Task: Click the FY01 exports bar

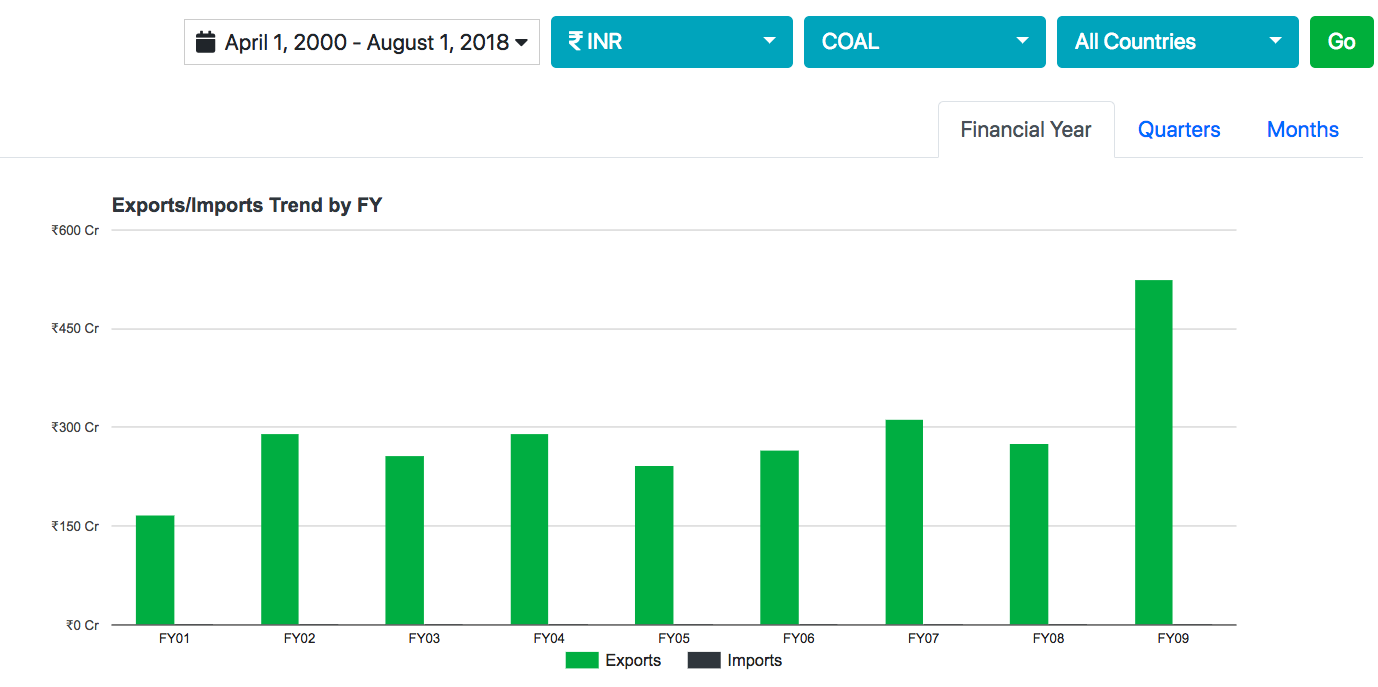Action: coord(155,570)
